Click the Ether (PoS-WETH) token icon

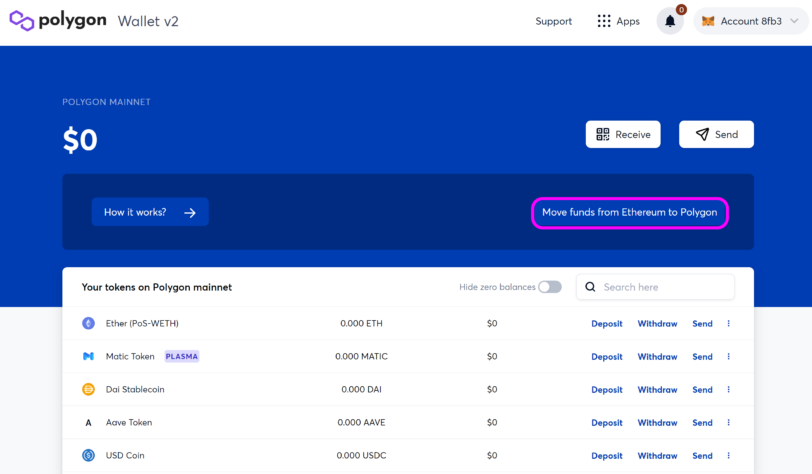pos(89,323)
